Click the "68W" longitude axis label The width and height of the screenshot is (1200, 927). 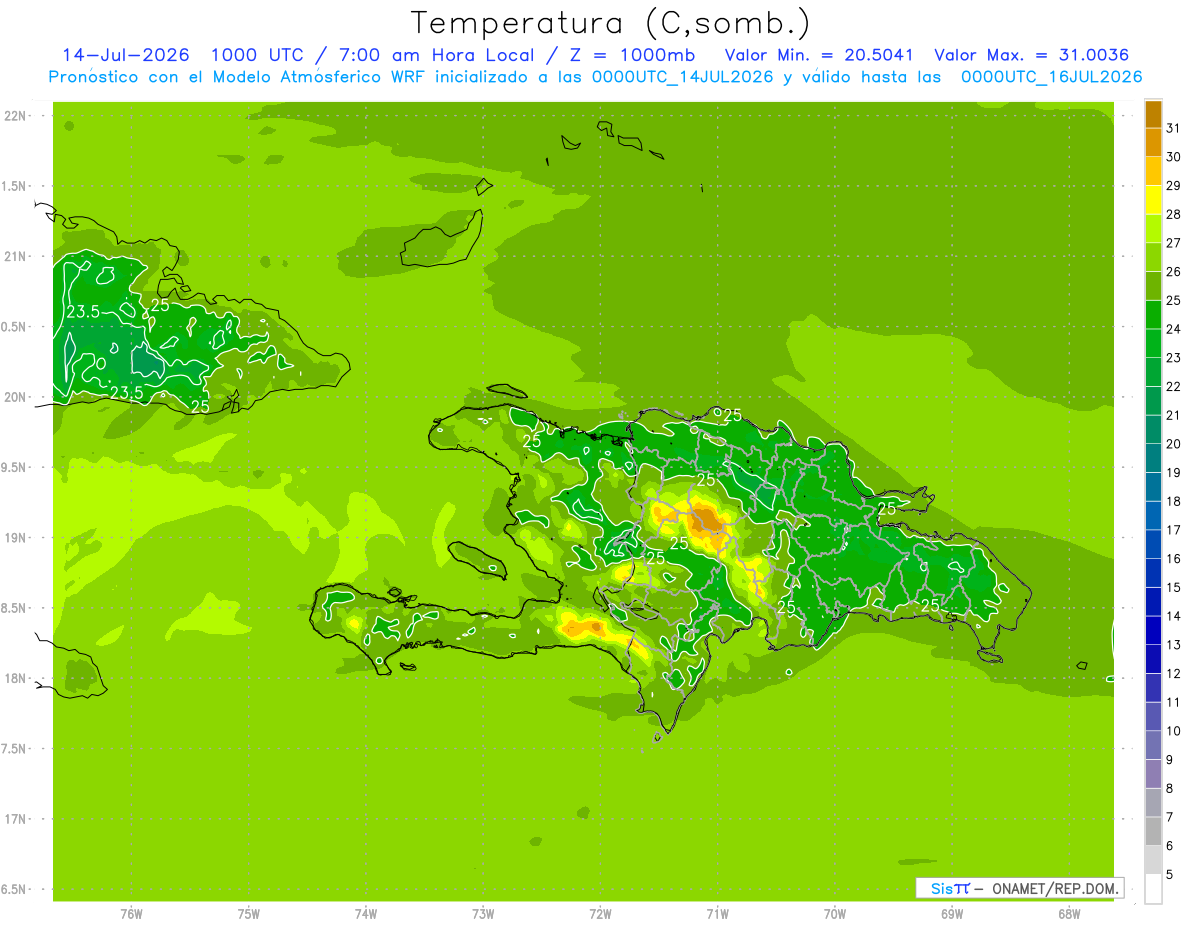[x=1069, y=914]
